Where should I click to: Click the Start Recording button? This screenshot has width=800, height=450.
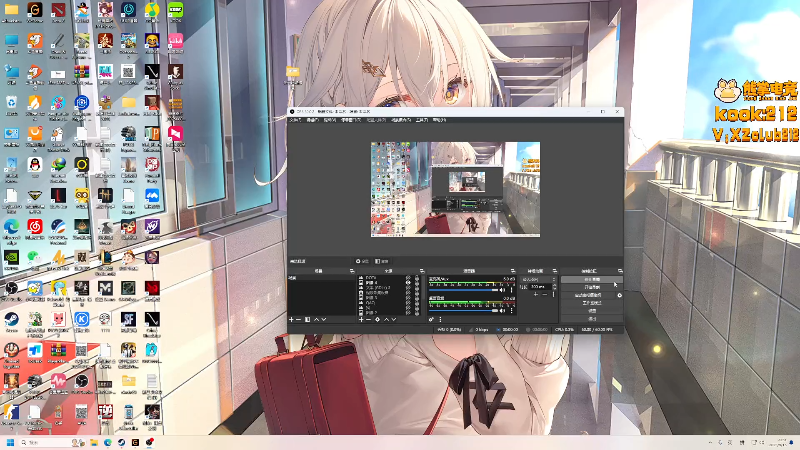[x=592, y=287]
